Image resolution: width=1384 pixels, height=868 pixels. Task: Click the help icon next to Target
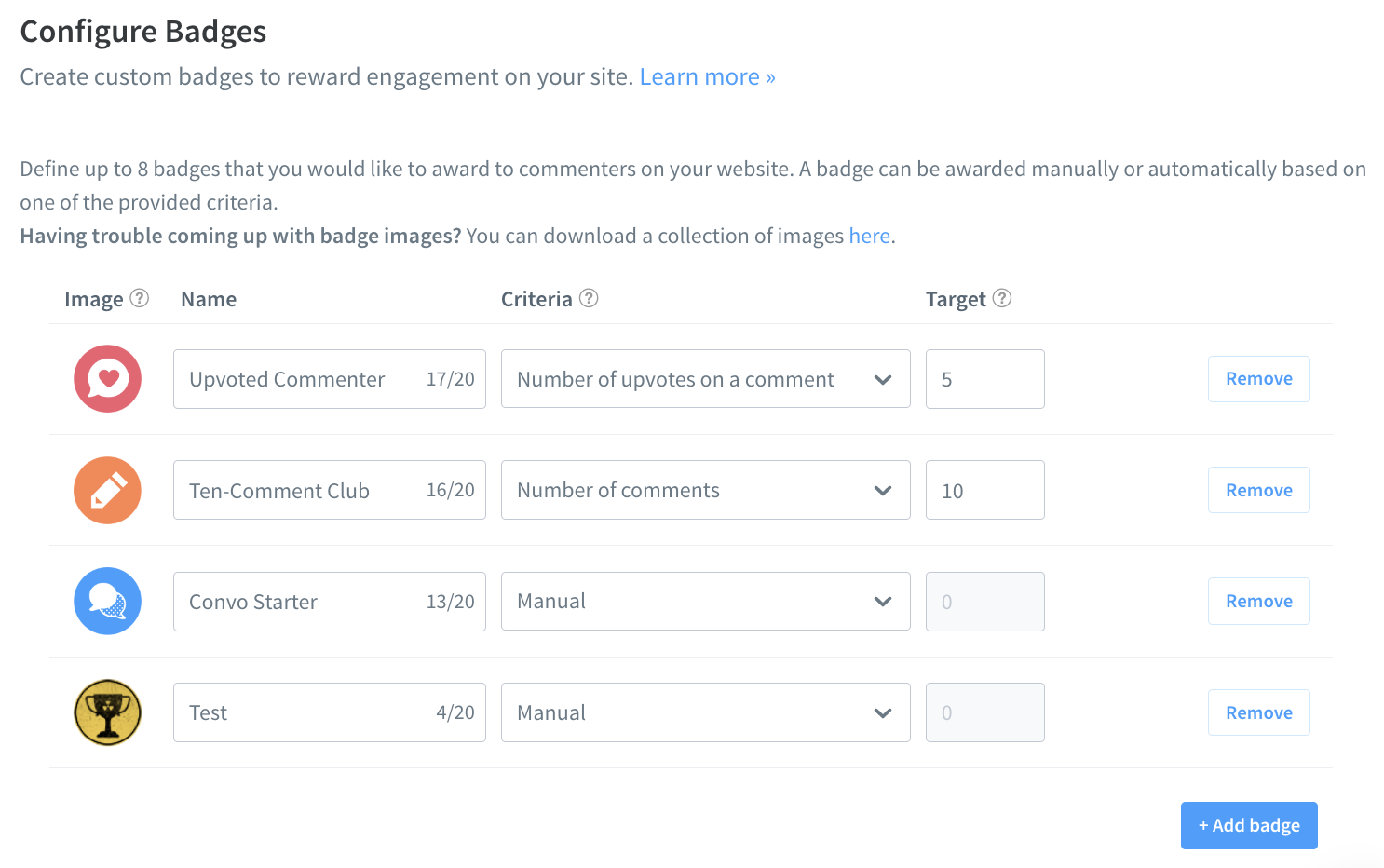point(1002,298)
